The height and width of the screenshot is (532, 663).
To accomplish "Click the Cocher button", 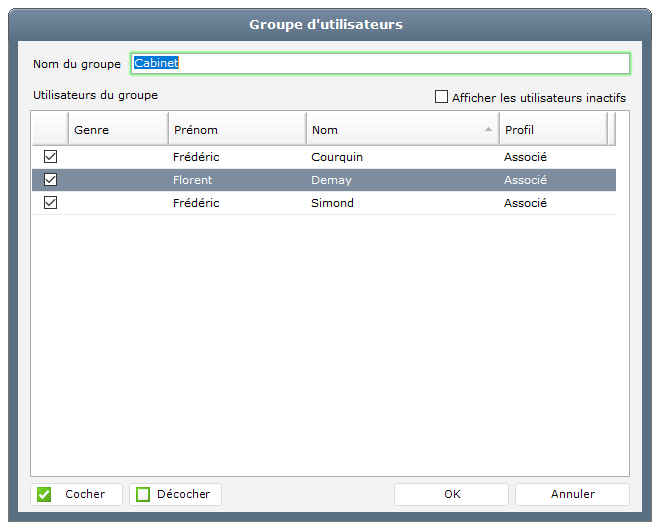I will [x=76, y=494].
